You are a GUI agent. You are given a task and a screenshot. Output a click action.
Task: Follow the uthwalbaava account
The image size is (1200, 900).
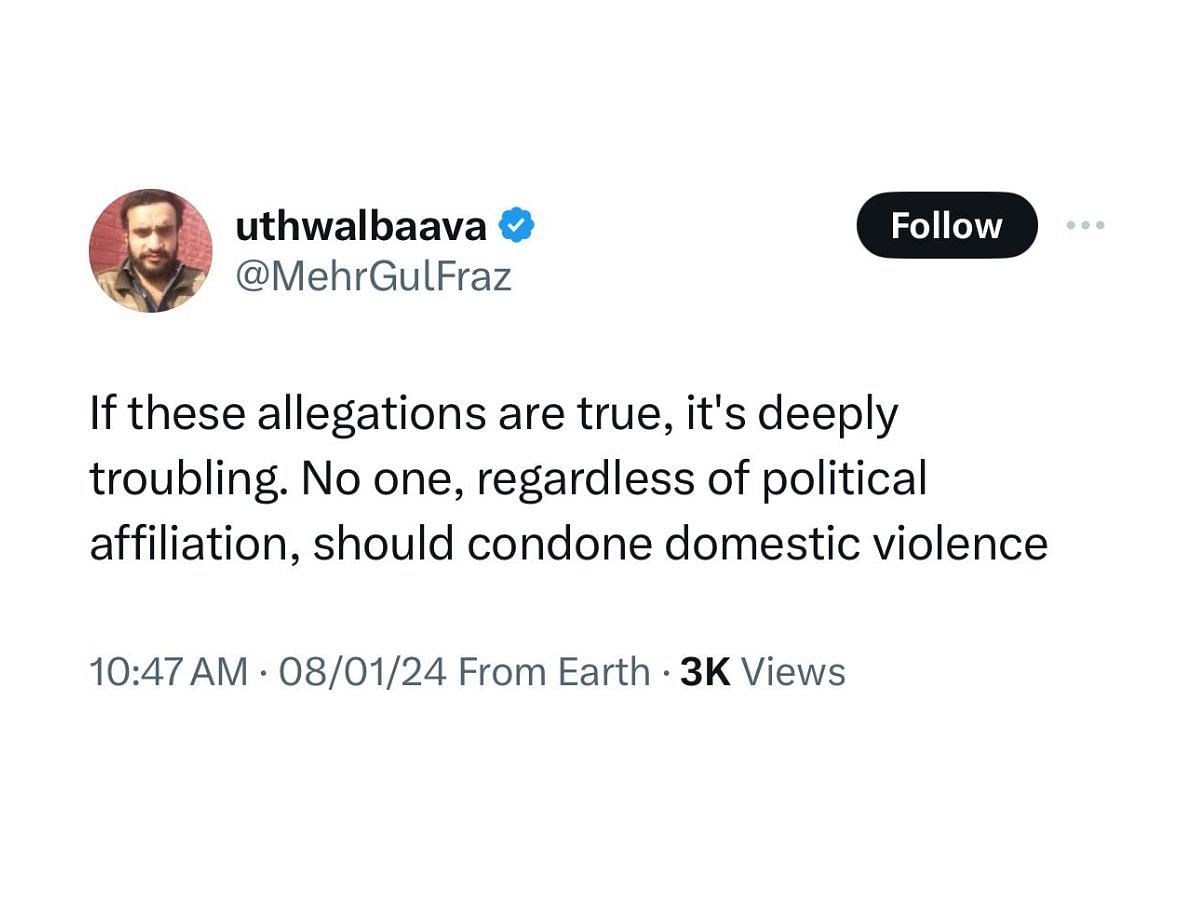pos(946,225)
